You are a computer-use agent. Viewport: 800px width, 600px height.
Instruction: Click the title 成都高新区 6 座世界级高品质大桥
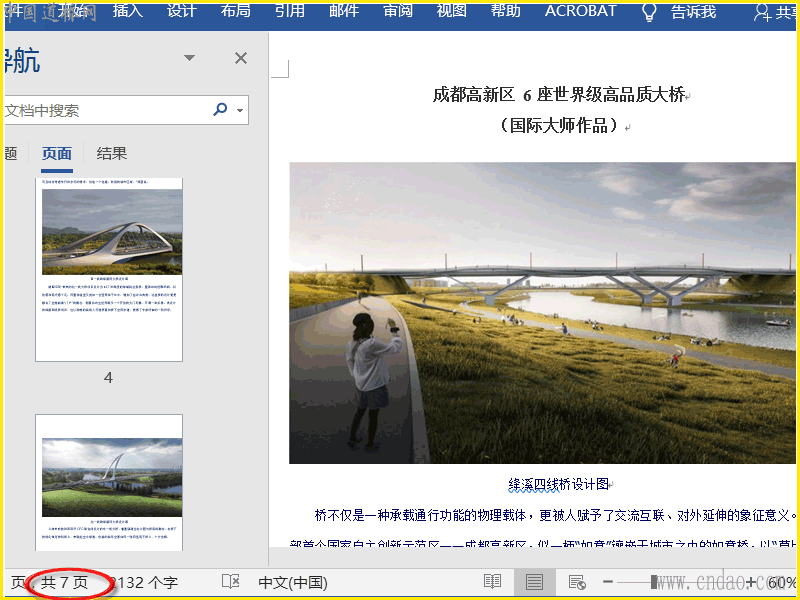click(x=559, y=94)
